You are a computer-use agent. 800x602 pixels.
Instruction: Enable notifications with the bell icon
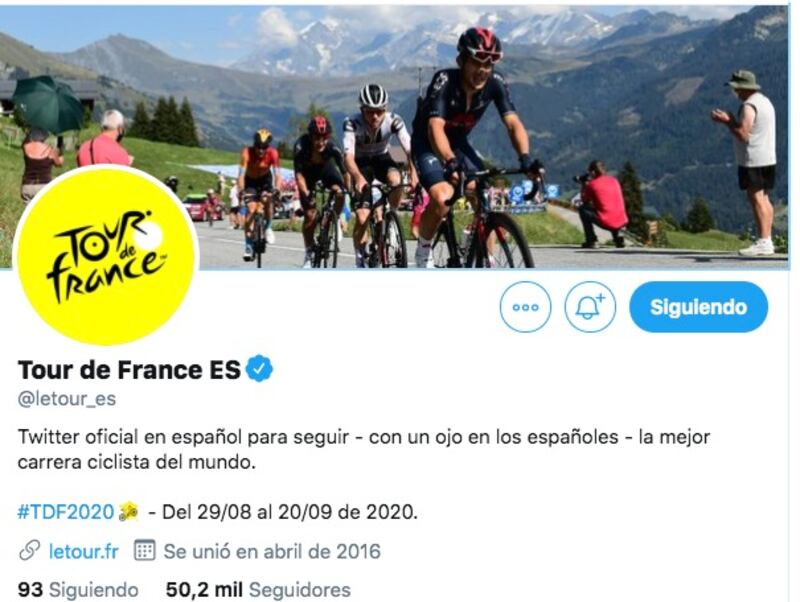pos(590,307)
